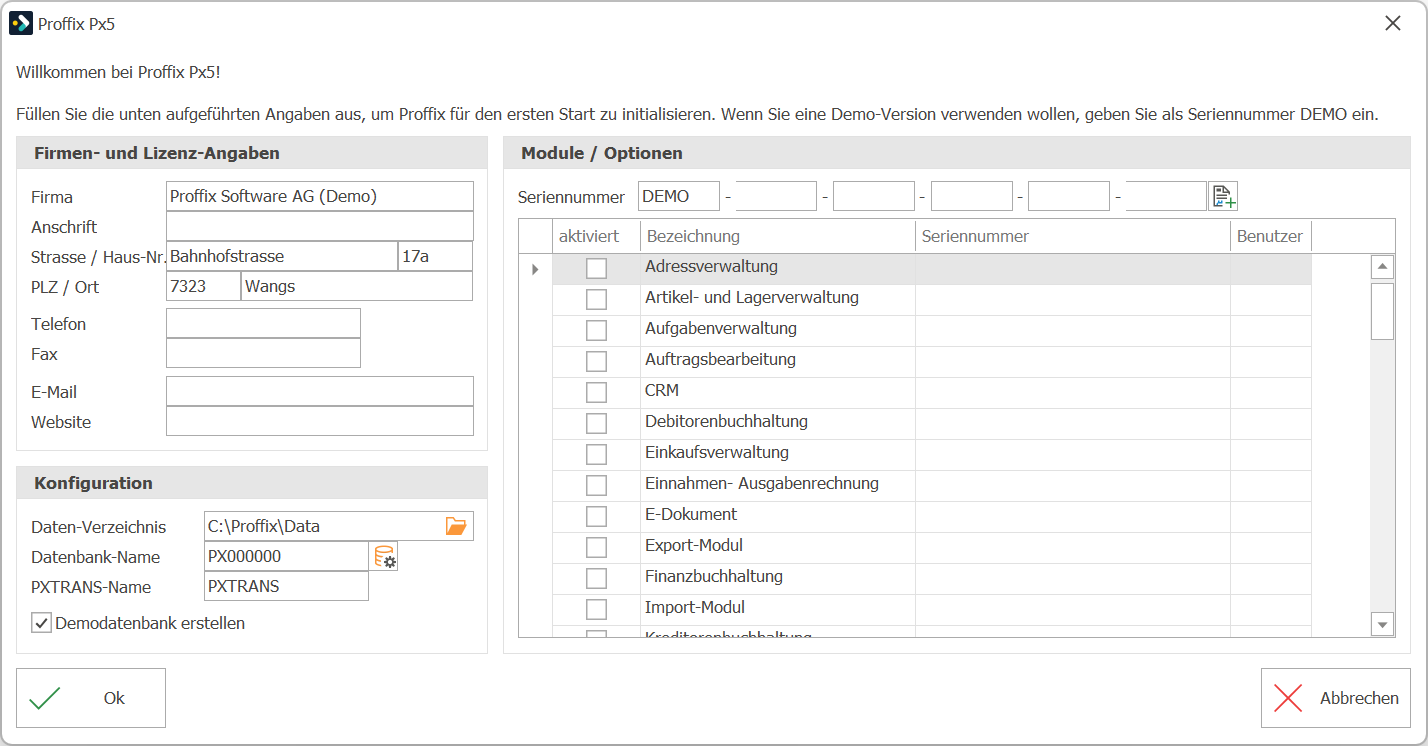This screenshot has width=1428, height=746.
Task: Open the database settings icon beside Datenbank-Name
Action: coord(385,557)
